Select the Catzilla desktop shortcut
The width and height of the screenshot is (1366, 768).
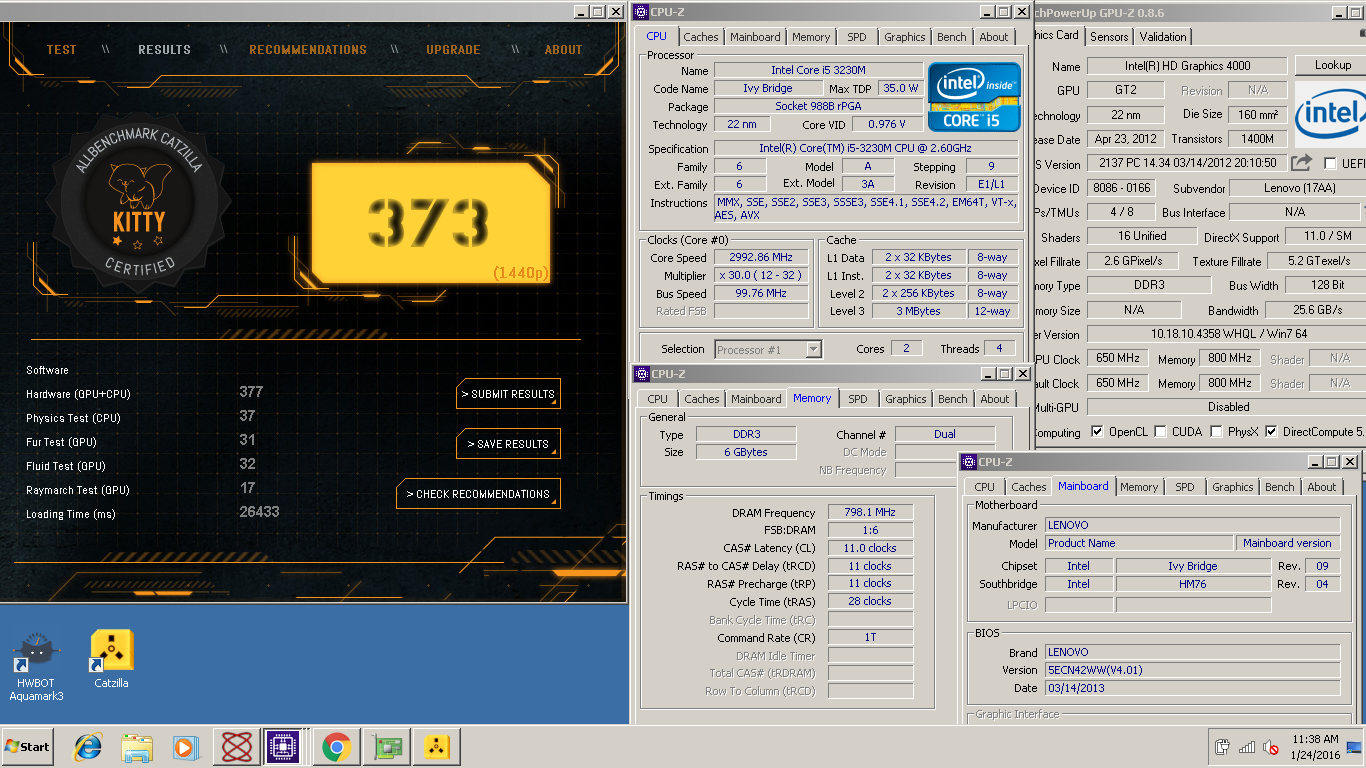pos(112,660)
